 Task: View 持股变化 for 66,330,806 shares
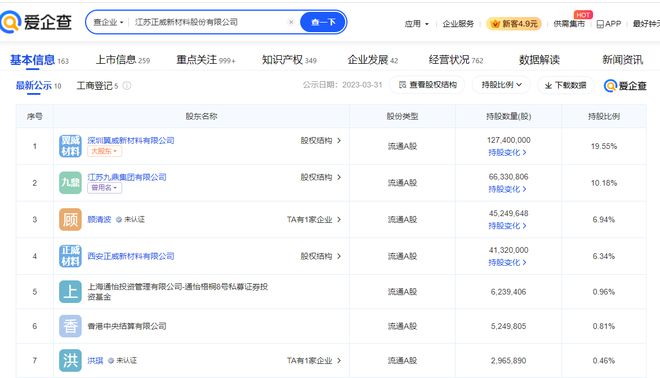(507, 189)
